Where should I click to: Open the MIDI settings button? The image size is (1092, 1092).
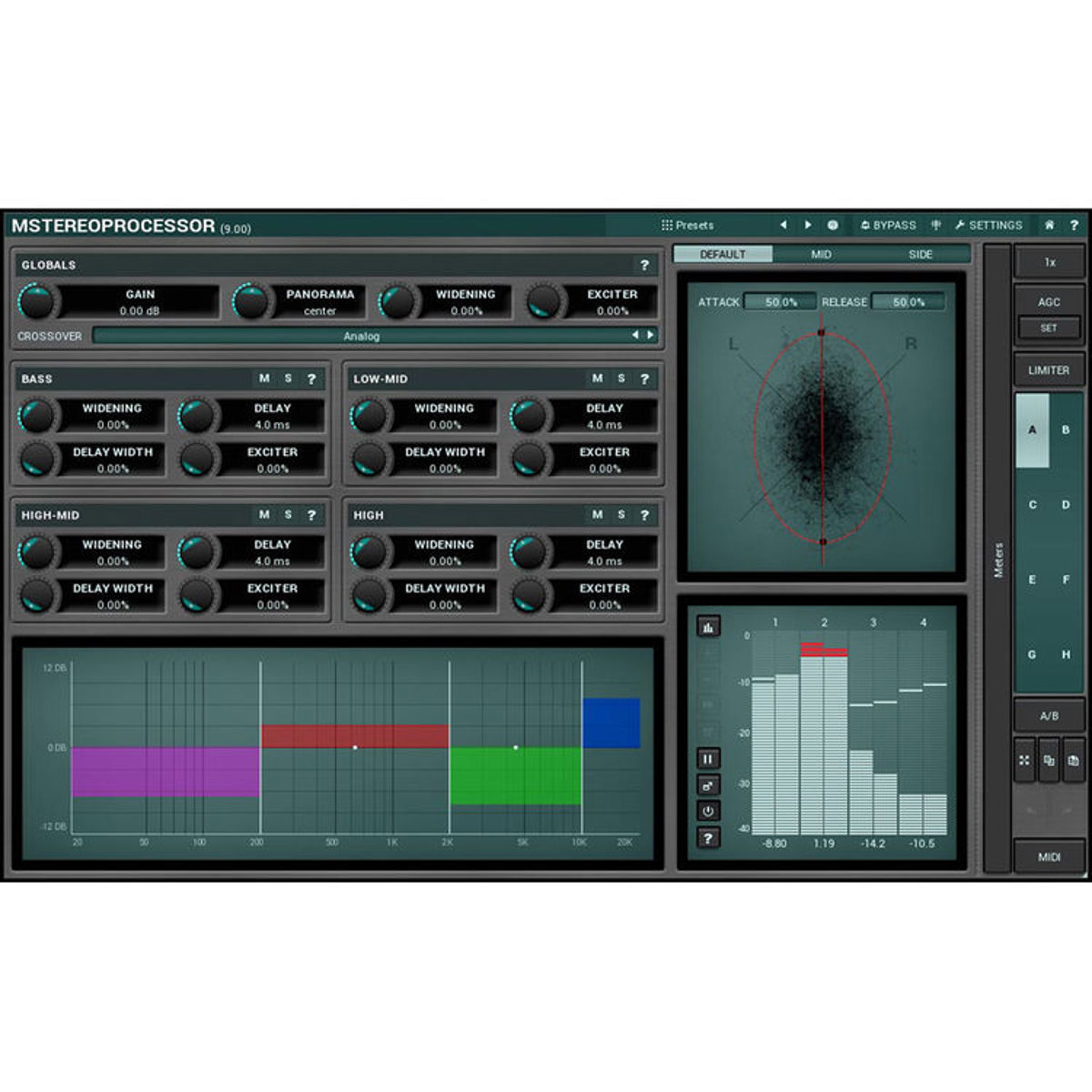(x=1049, y=857)
